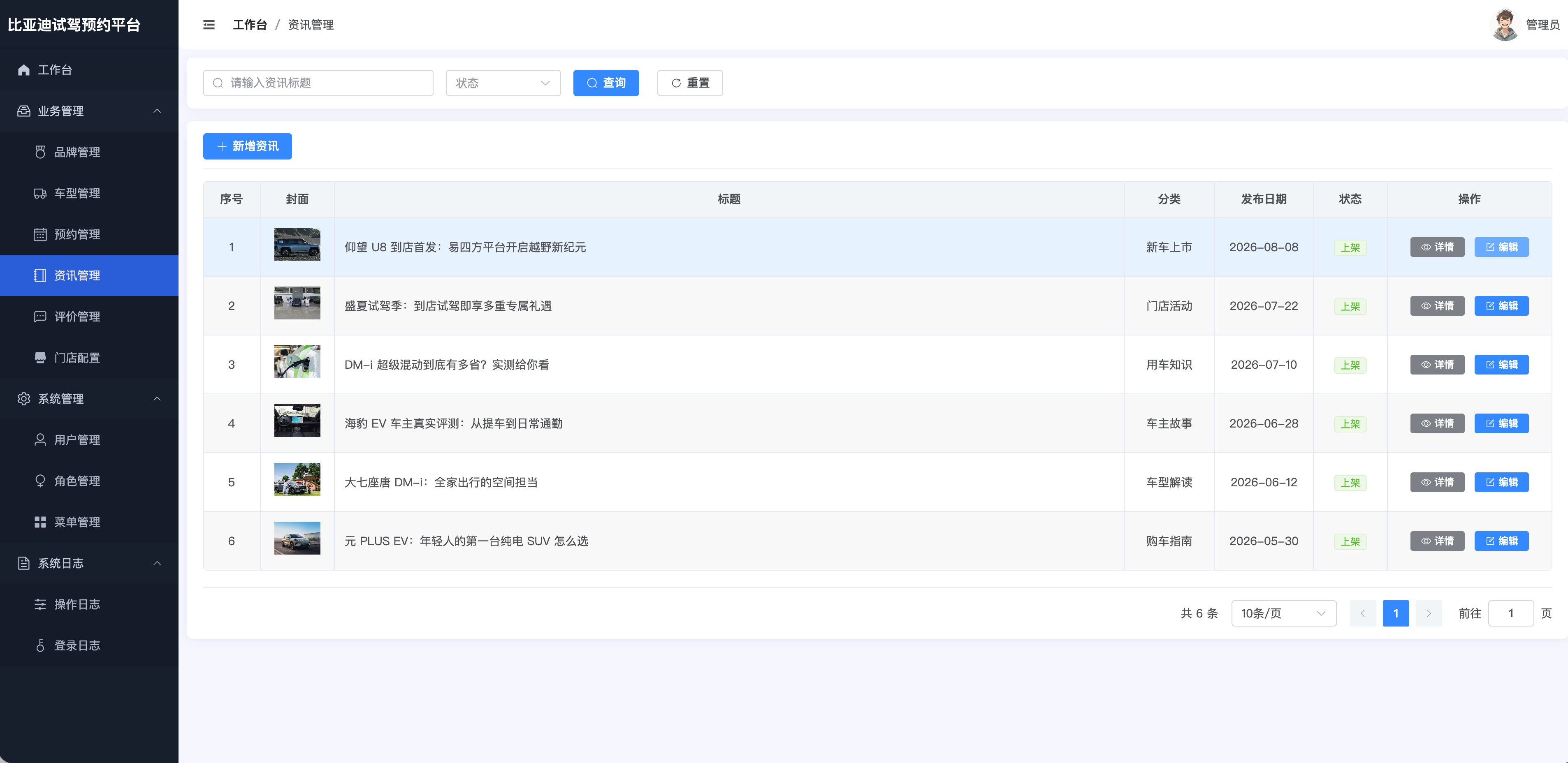Open the 状态 filter dropdown

click(x=503, y=83)
